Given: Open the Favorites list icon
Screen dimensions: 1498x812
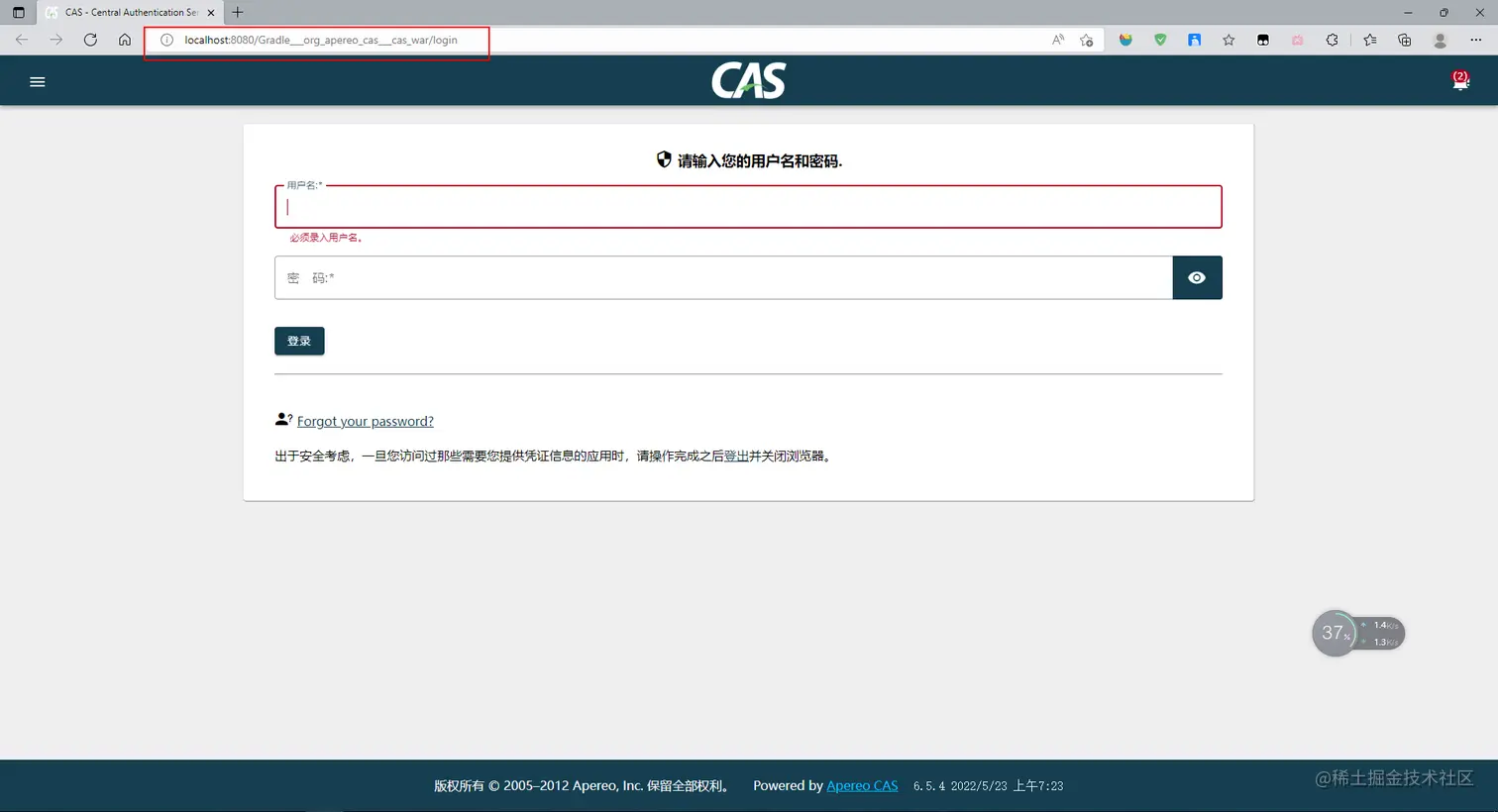Looking at the screenshot, I should (1370, 40).
